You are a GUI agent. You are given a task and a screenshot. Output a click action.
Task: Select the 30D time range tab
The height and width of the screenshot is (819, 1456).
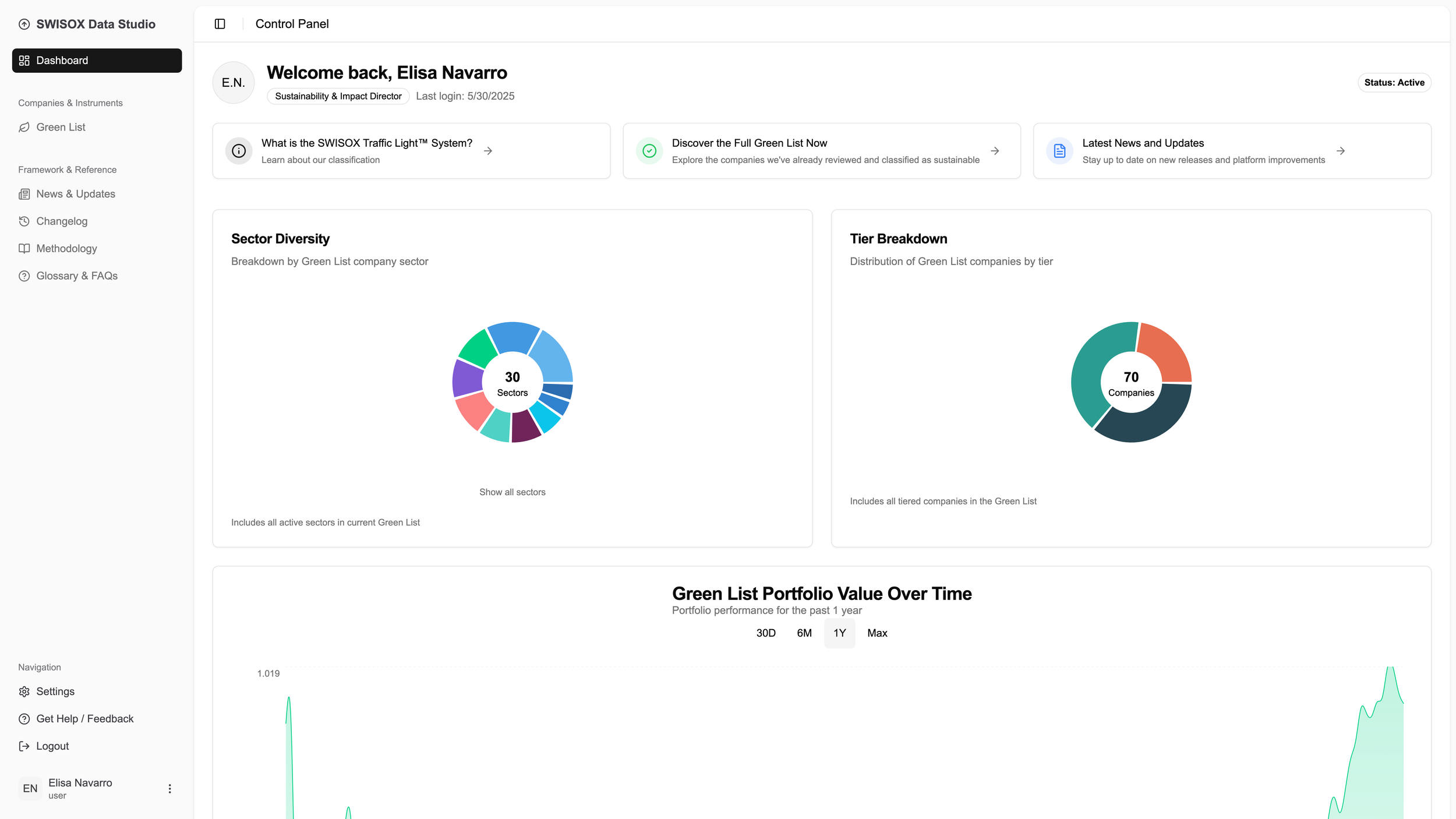pyautogui.click(x=765, y=633)
